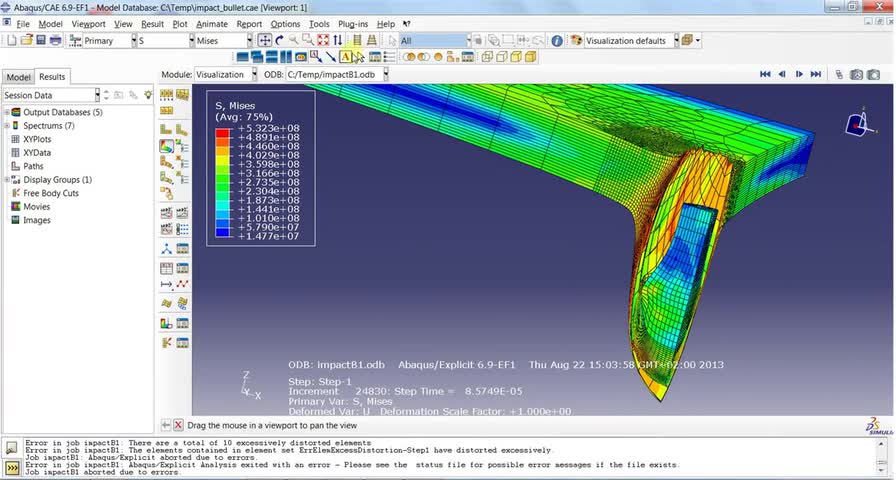Open the All selection filter dropdown
Screen dimensions: 896x480
click(469, 41)
